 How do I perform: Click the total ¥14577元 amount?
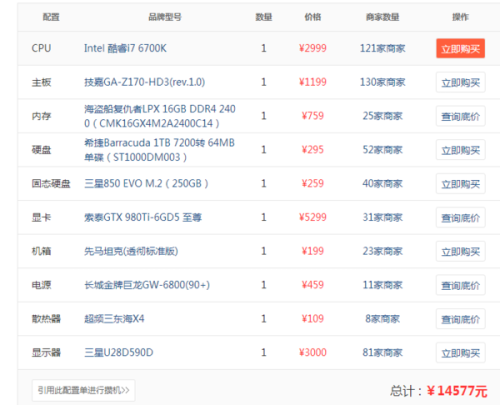(x=457, y=391)
